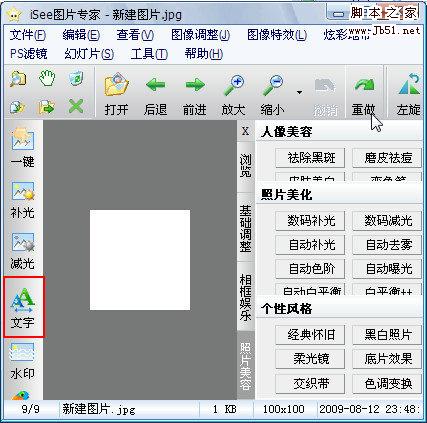Click the 自动色阶 button
Viewport: 427px width, 423px height.
(310, 269)
